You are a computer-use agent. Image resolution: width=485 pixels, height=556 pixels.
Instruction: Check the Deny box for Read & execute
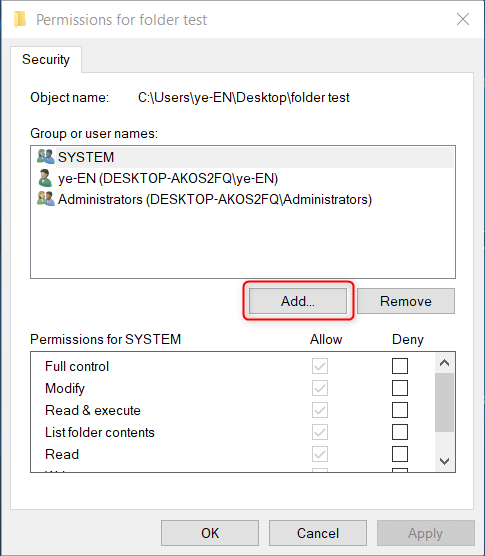coord(400,410)
